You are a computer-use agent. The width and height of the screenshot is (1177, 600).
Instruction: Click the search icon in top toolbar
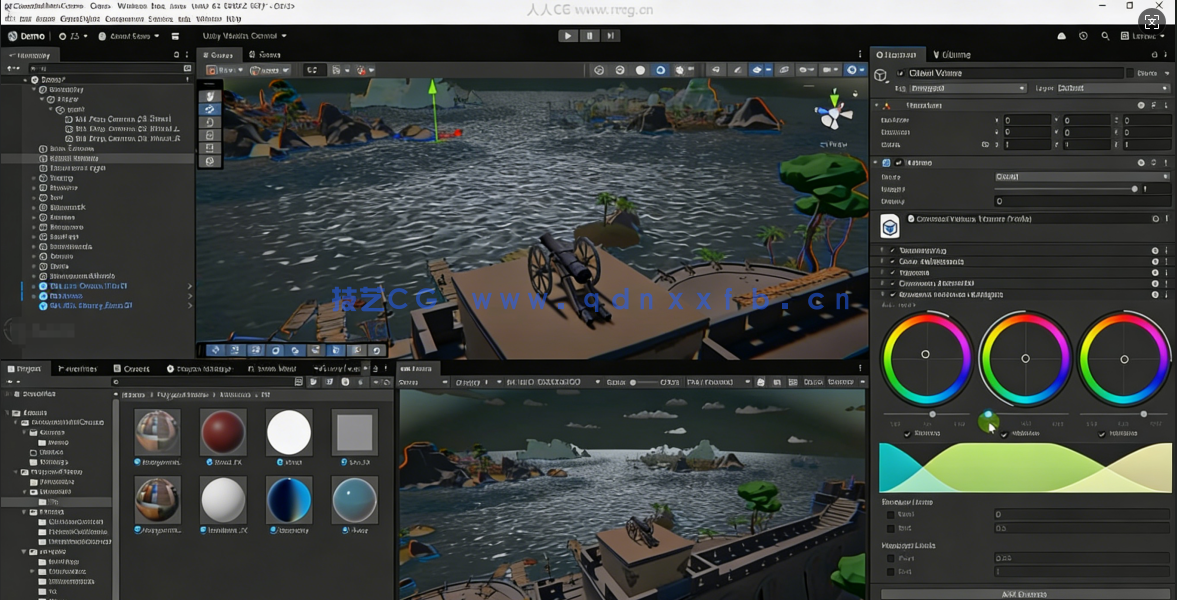[1105, 36]
